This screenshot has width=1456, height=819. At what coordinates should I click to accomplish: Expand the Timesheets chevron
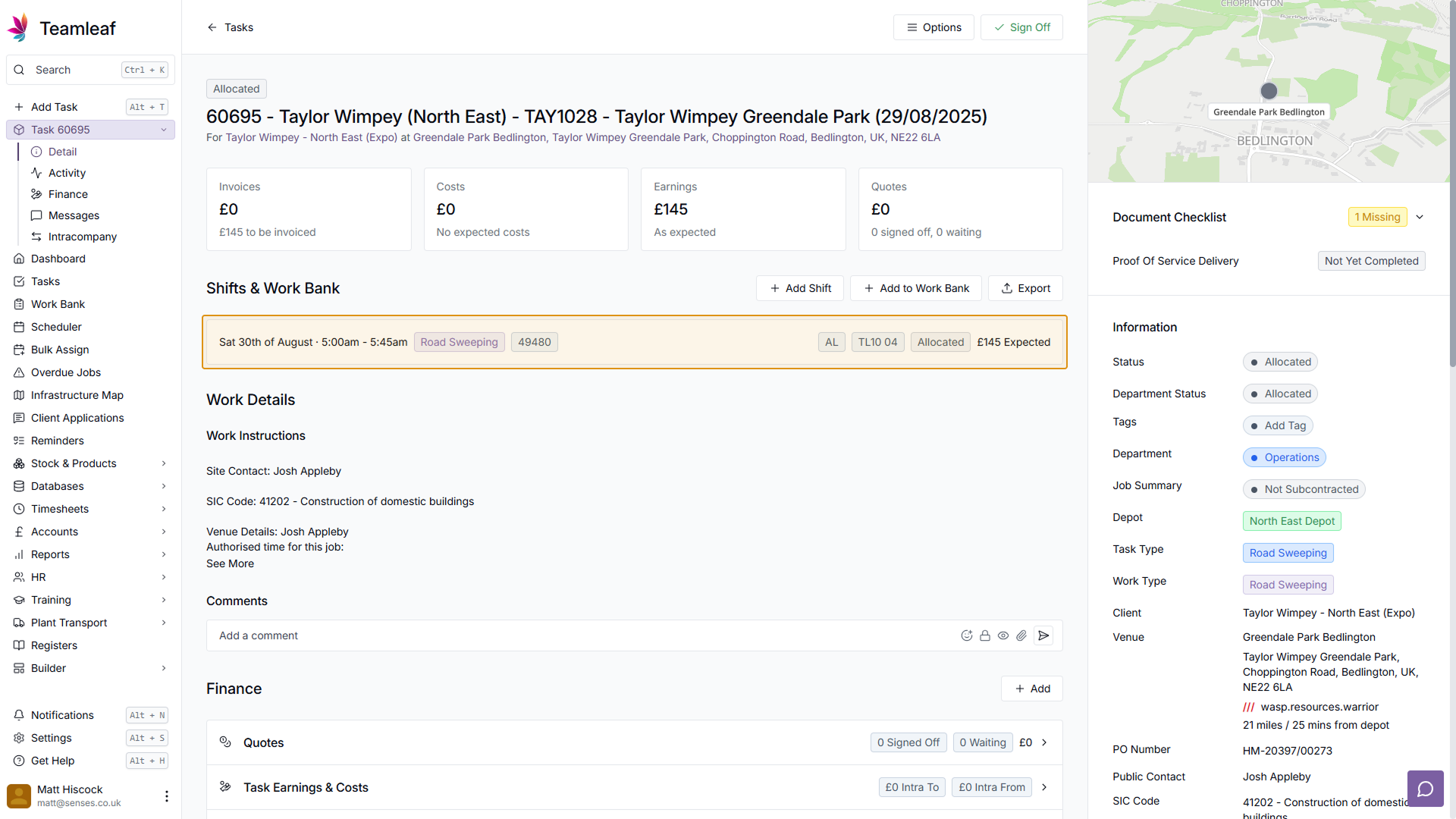pyautogui.click(x=164, y=509)
